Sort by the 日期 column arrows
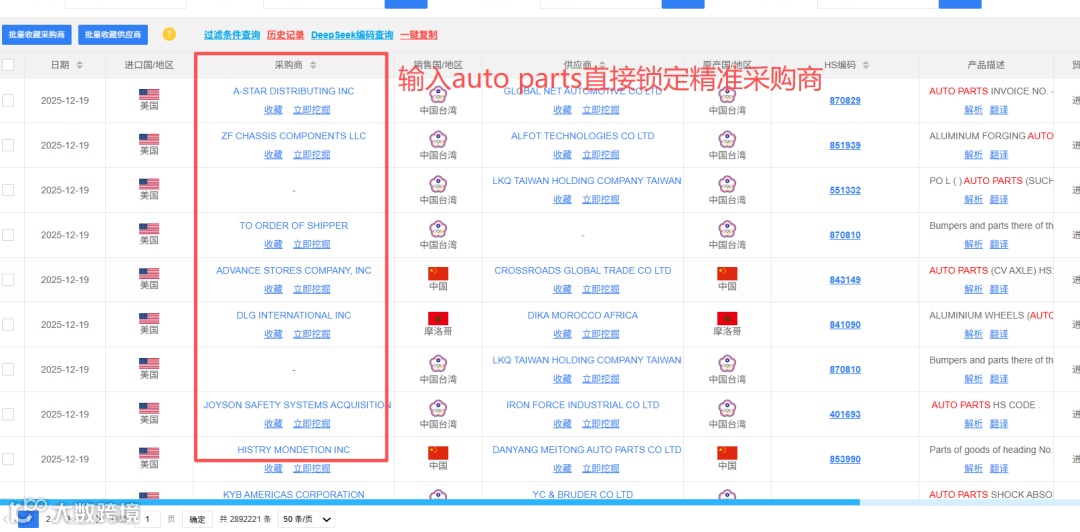Image resolution: width=1080 pixels, height=532 pixels. point(79,65)
